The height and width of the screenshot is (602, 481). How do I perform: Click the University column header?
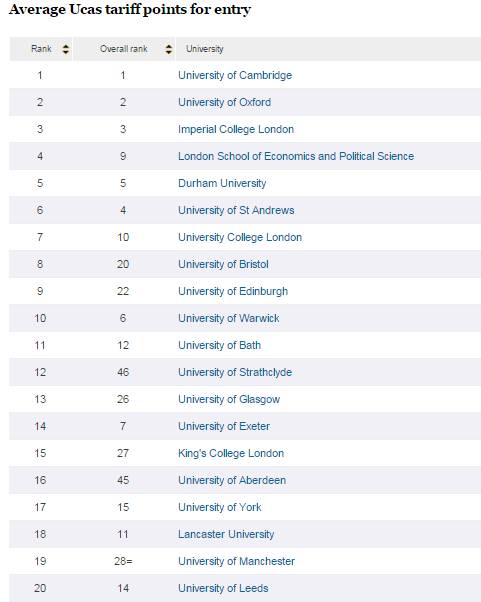click(205, 49)
